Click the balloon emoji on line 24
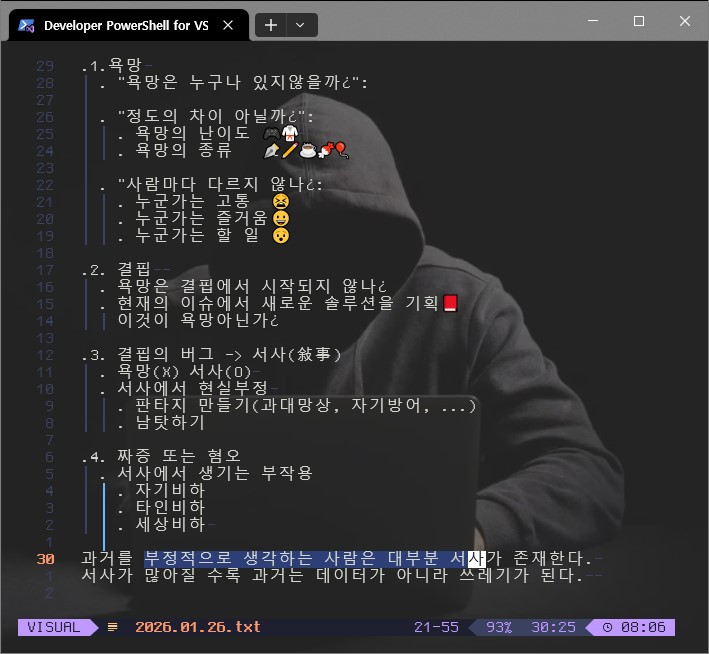 (x=342, y=151)
